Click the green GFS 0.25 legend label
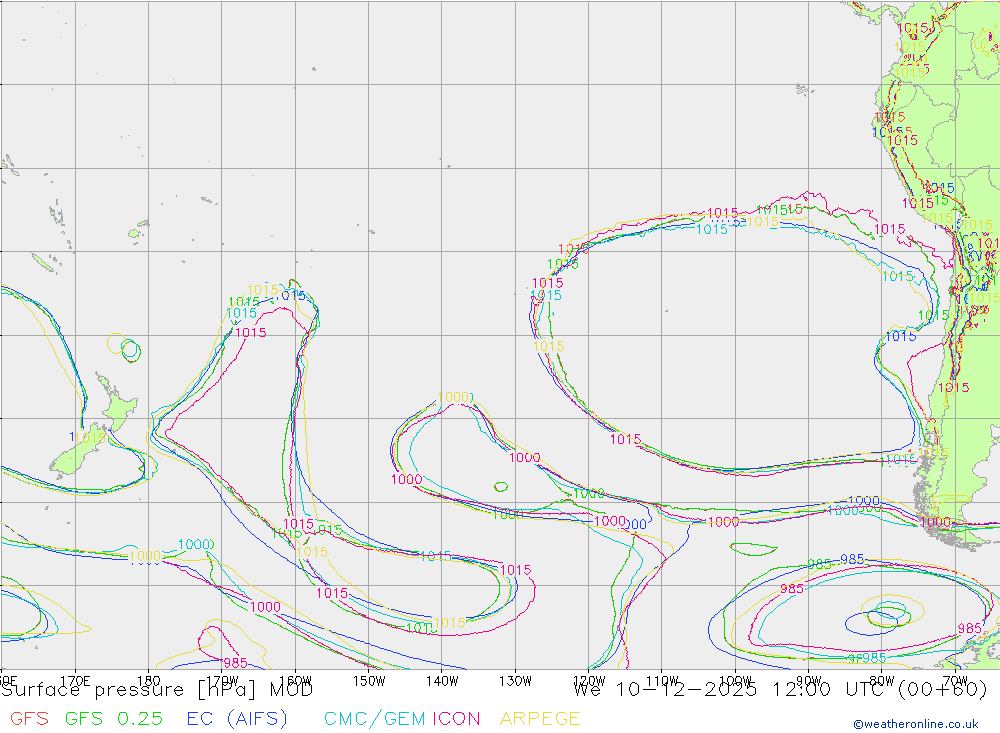 pyautogui.click(x=114, y=719)
